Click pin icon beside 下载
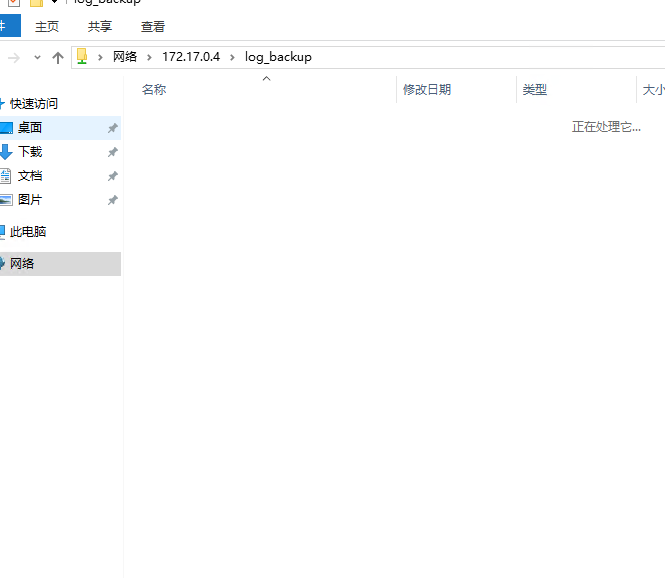Viewport: 665px width, 578px height. tap(112, 152)
